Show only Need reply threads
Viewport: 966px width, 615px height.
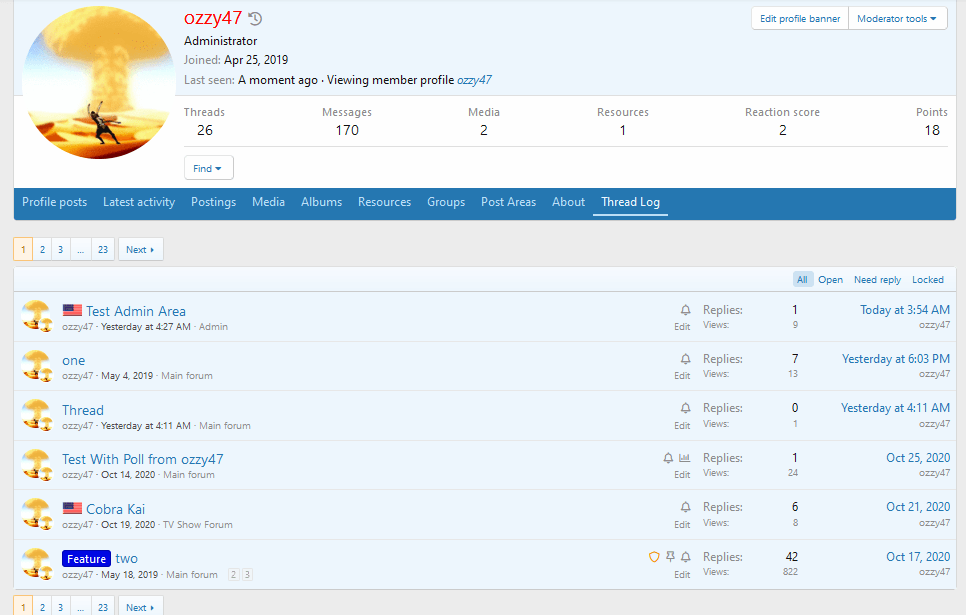click(877, 280)
